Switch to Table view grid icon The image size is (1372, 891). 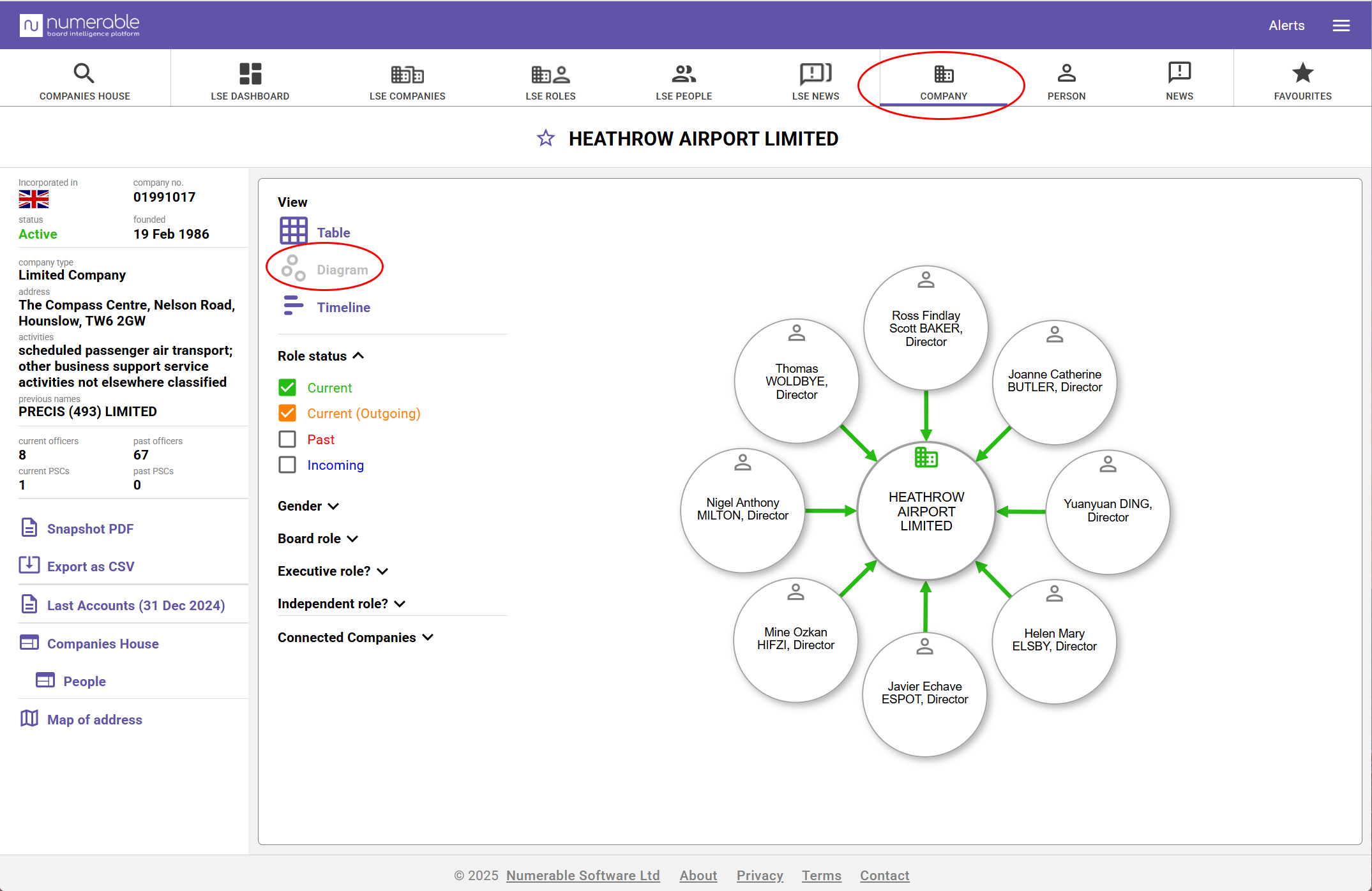pos(293,232)
